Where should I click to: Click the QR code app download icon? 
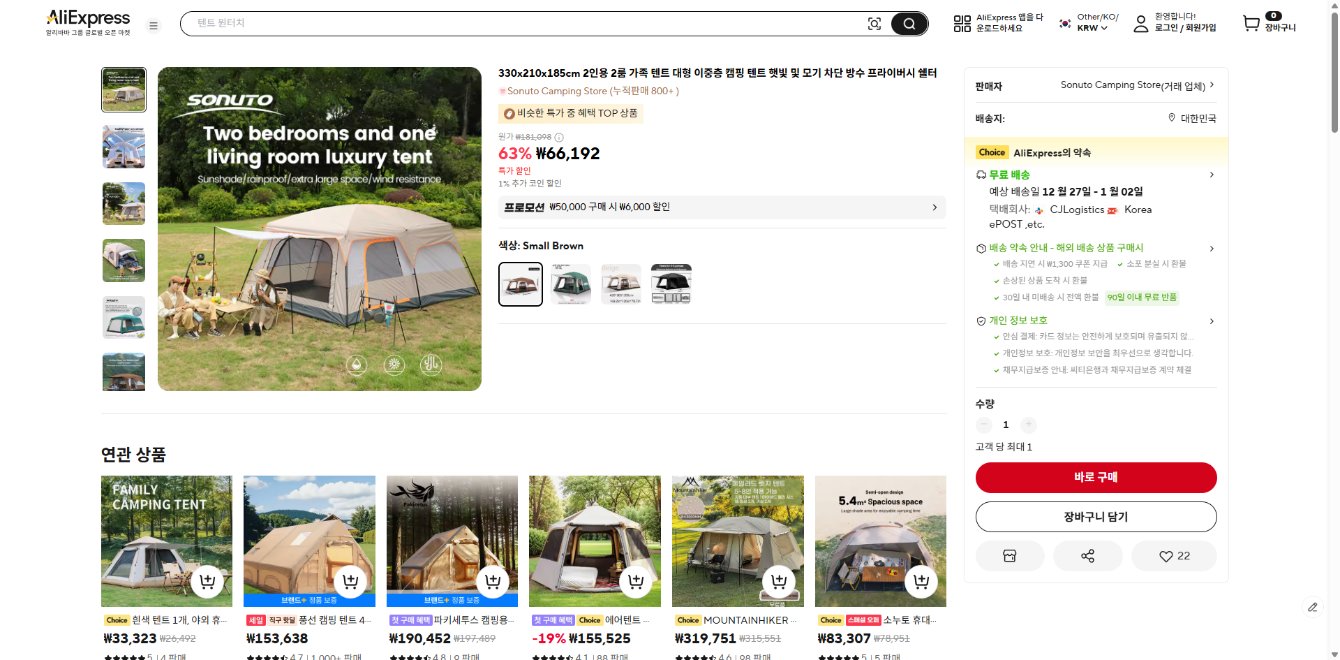pyautogui.click(x=962, y=24)
